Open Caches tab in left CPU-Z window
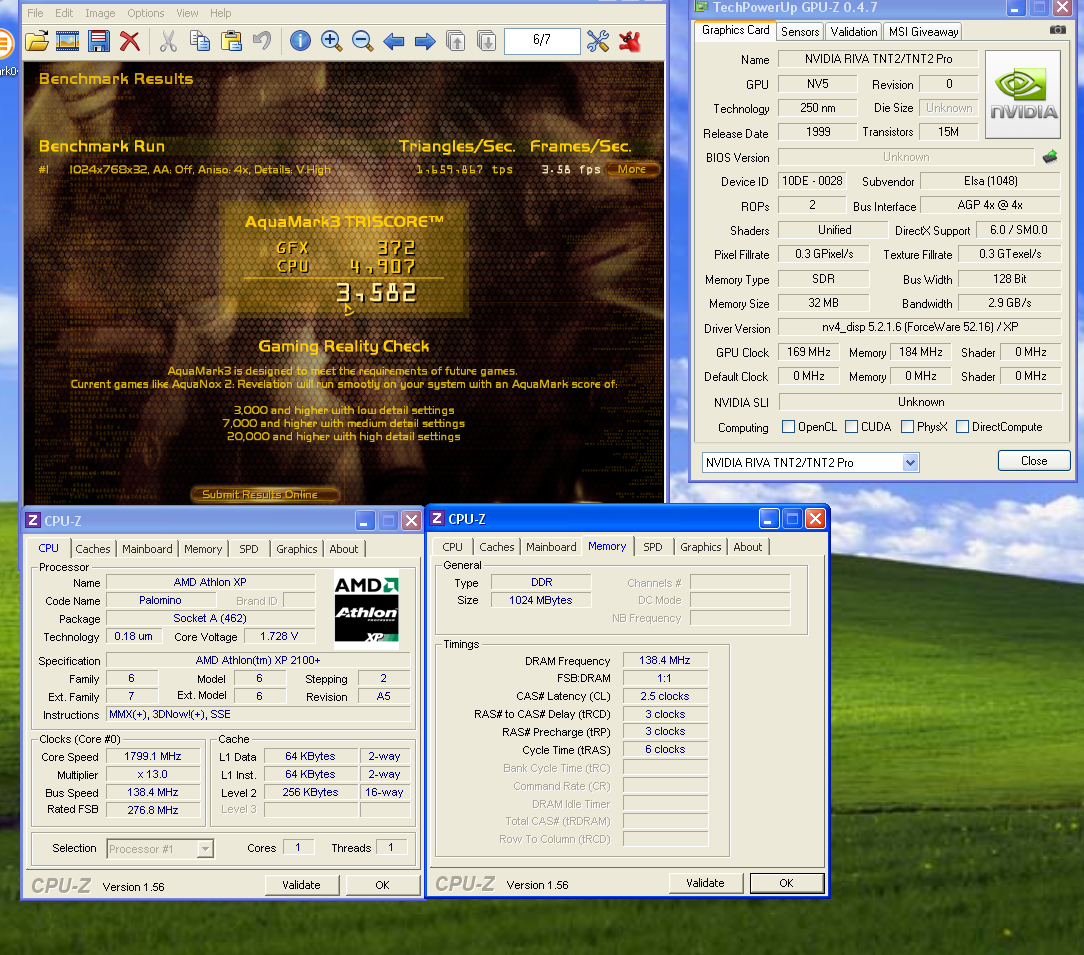 point(93,548)
